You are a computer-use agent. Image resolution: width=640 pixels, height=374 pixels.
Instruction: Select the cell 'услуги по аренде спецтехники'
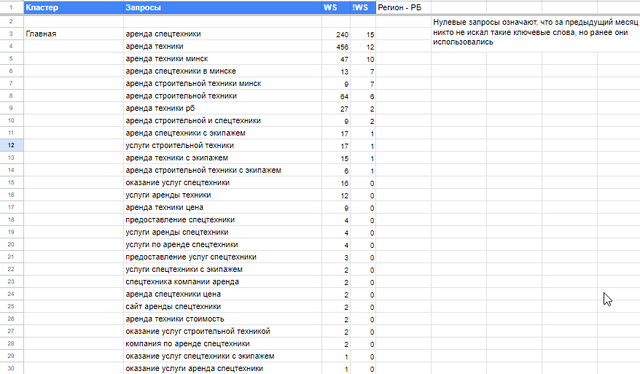222,245
